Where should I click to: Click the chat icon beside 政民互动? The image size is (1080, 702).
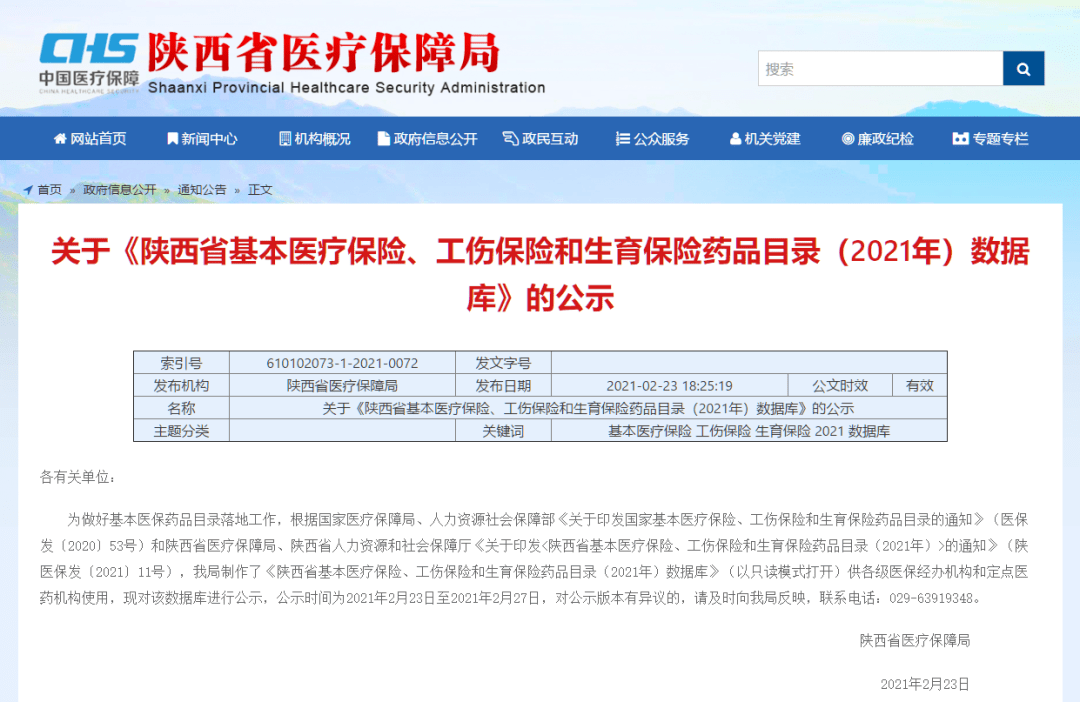[510, 139]
